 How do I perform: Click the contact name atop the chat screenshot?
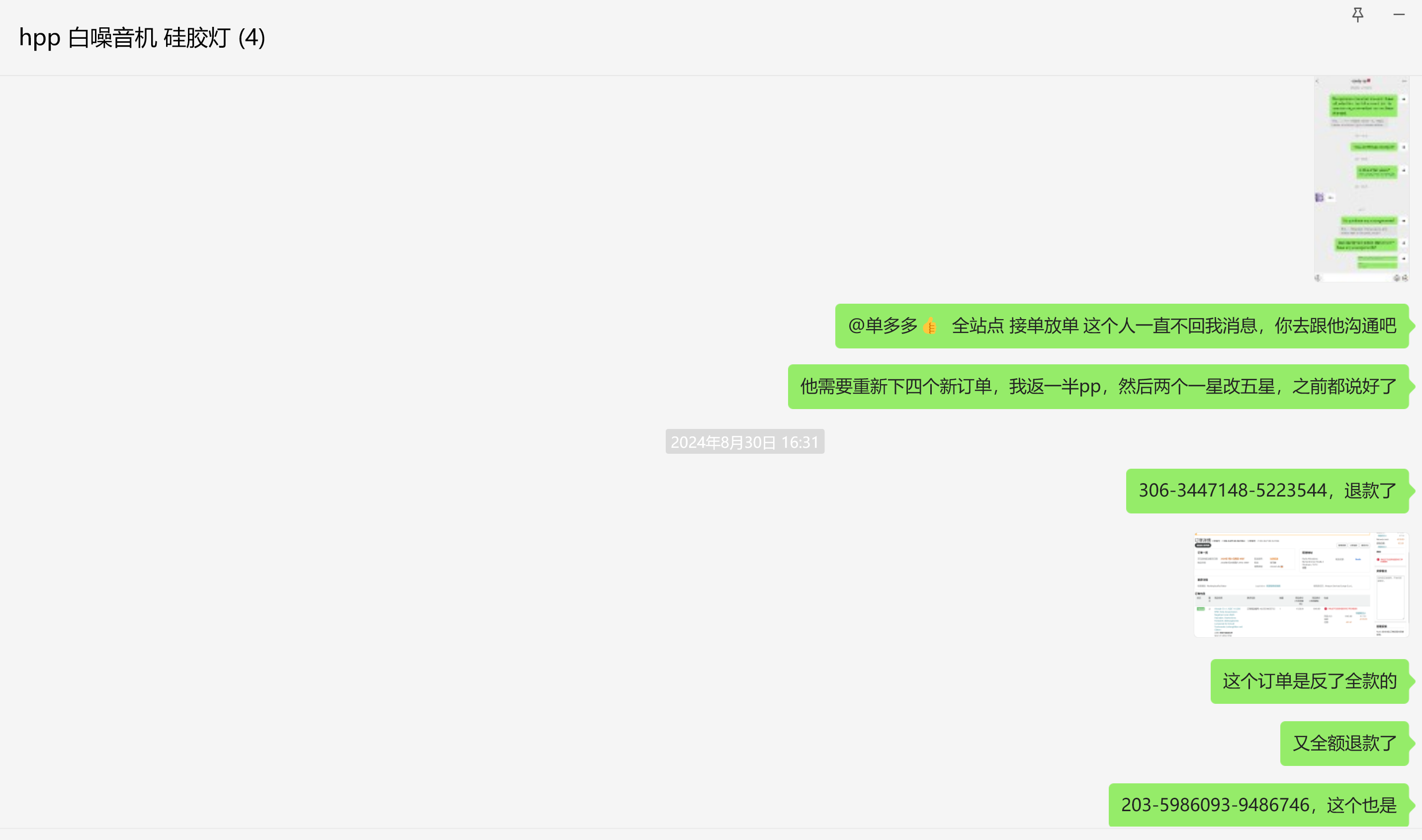tap(1361, 81)
